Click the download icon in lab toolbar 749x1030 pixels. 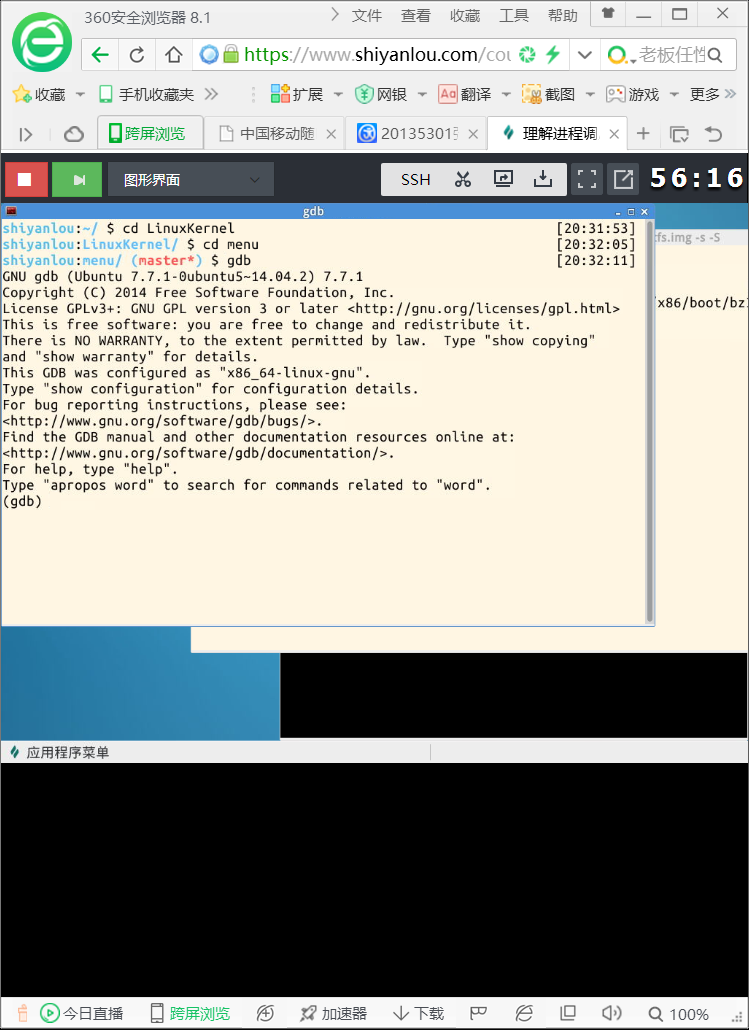coord(543,179)
